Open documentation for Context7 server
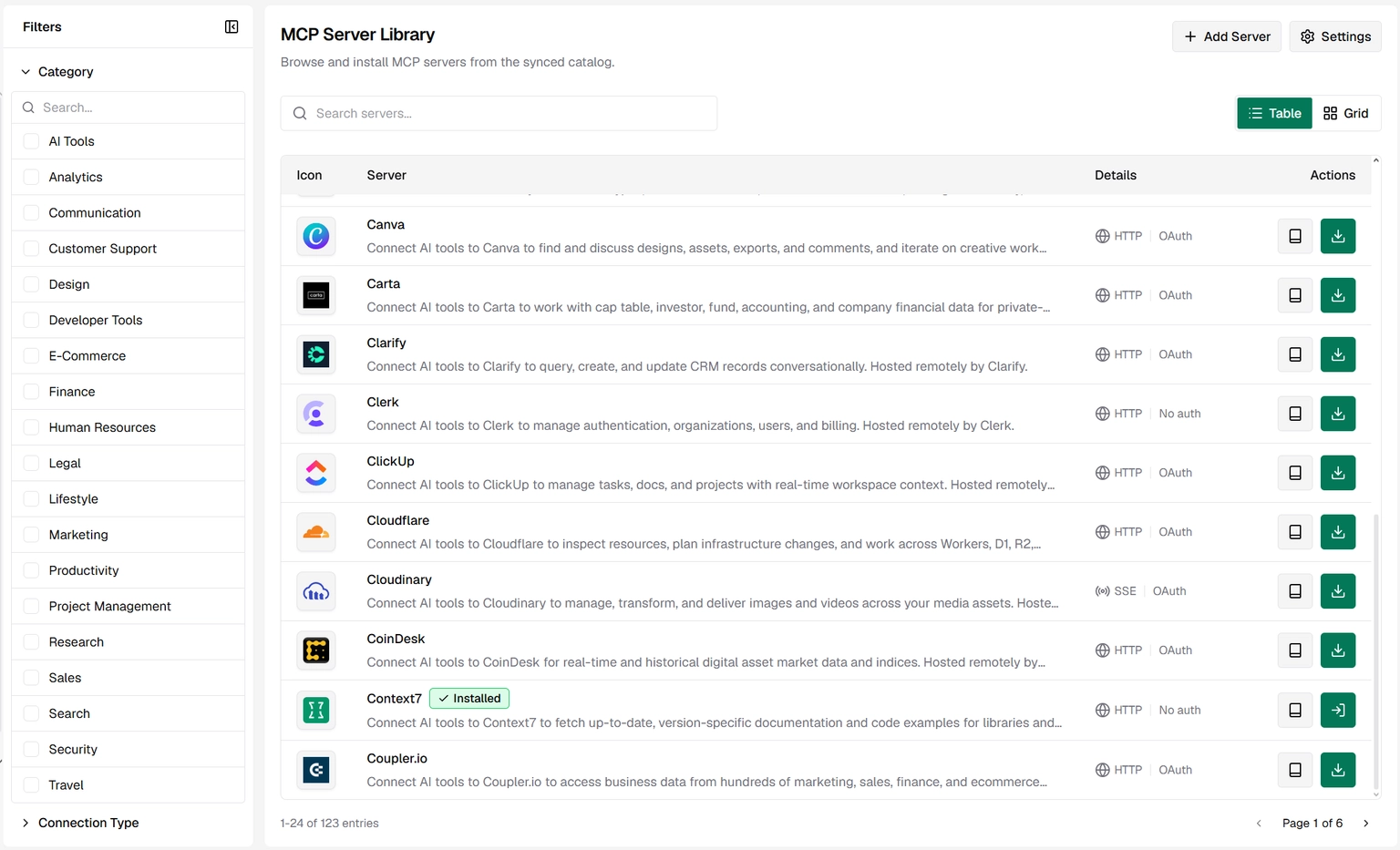The height and width of the screenshot is (850, 1400). click(x=1294, y=710)
